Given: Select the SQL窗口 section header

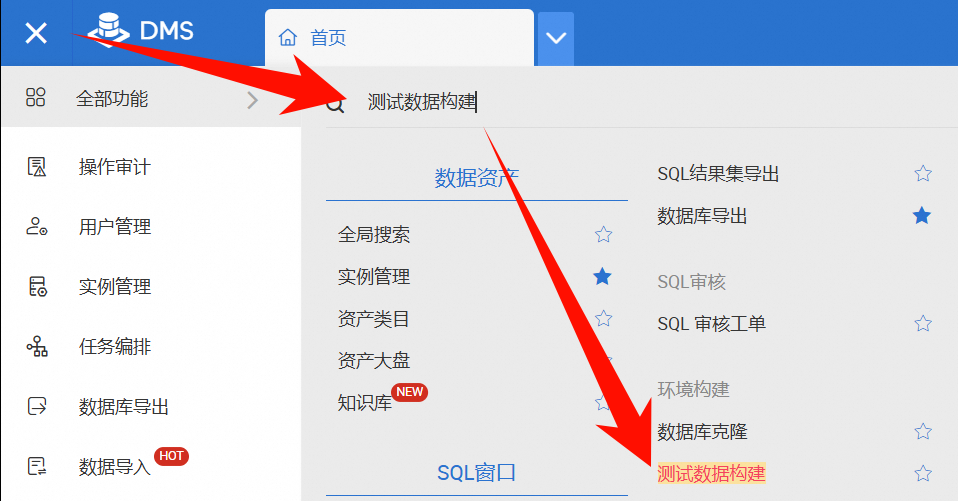Looking at the screenshot, I should click(477, 473).
